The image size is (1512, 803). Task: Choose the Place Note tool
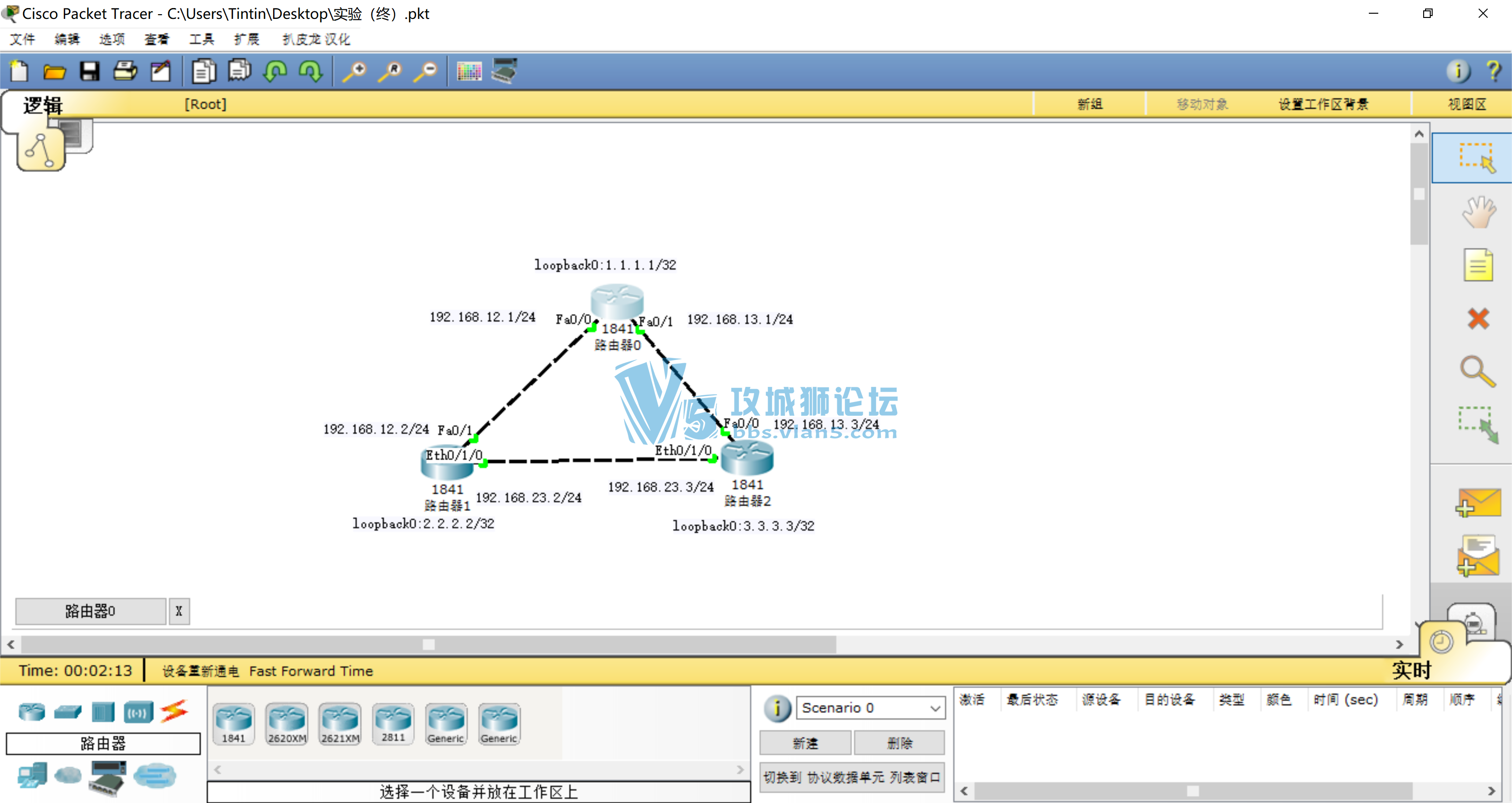[x=1478, y=265]
